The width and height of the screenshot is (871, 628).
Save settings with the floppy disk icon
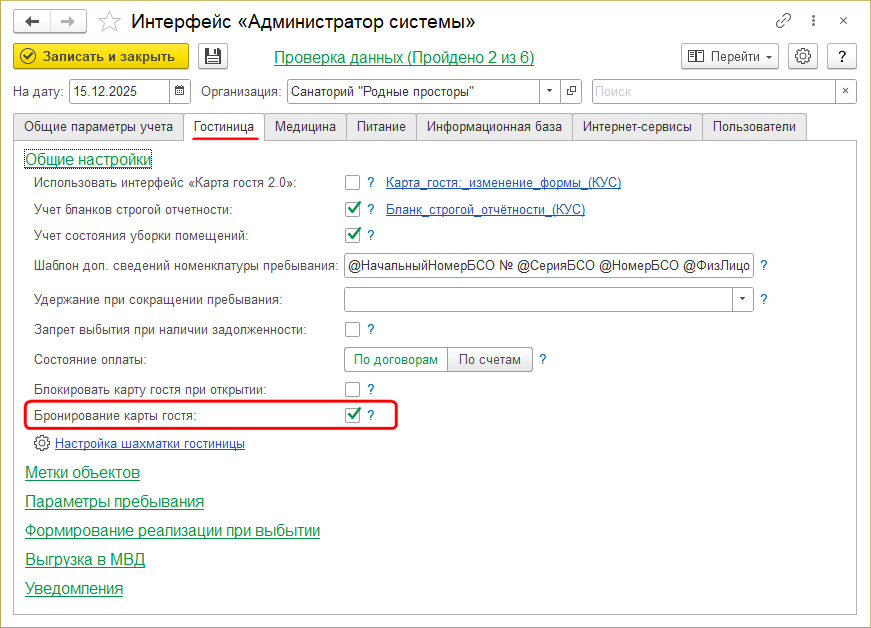point(213,57)
